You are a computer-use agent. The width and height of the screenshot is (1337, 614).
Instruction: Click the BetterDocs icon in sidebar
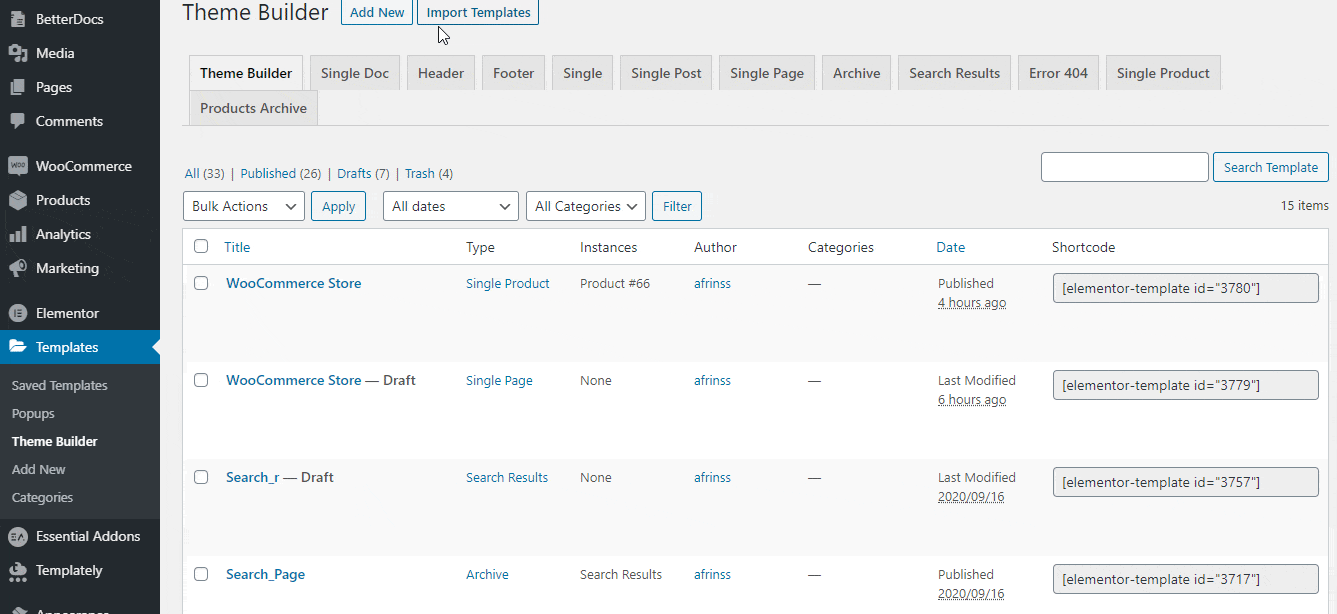pos(18,19)
